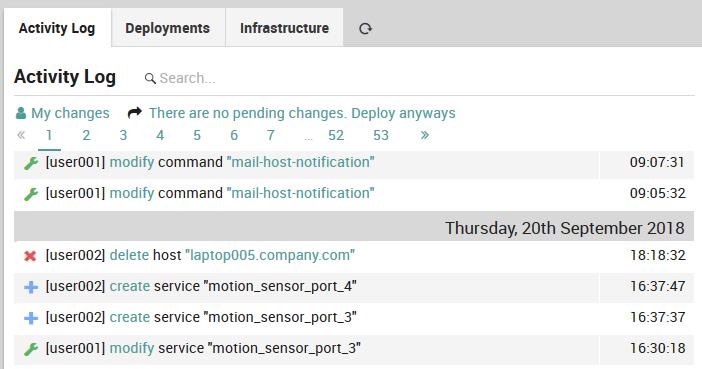Image resolution: width=702 pixels, height=369 pixels.
Task: Go to page 4
Action: point(160,135)
